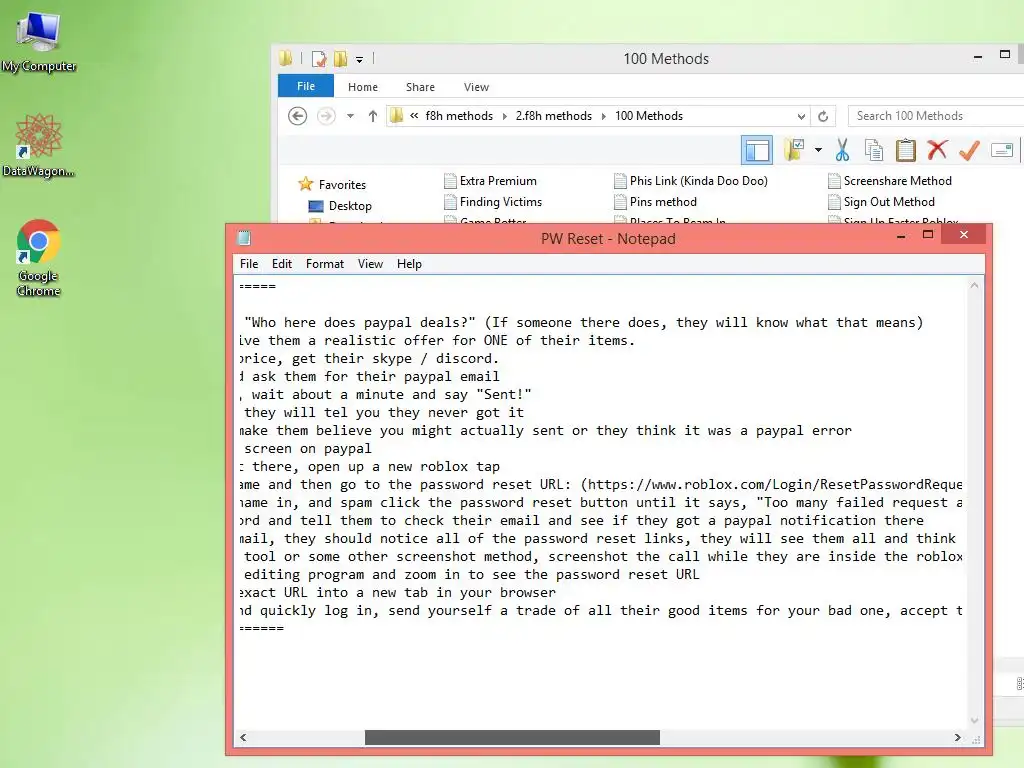The image size is (1024, 768).
Task: Open the Explorer File tab
Action: point(306,86)
